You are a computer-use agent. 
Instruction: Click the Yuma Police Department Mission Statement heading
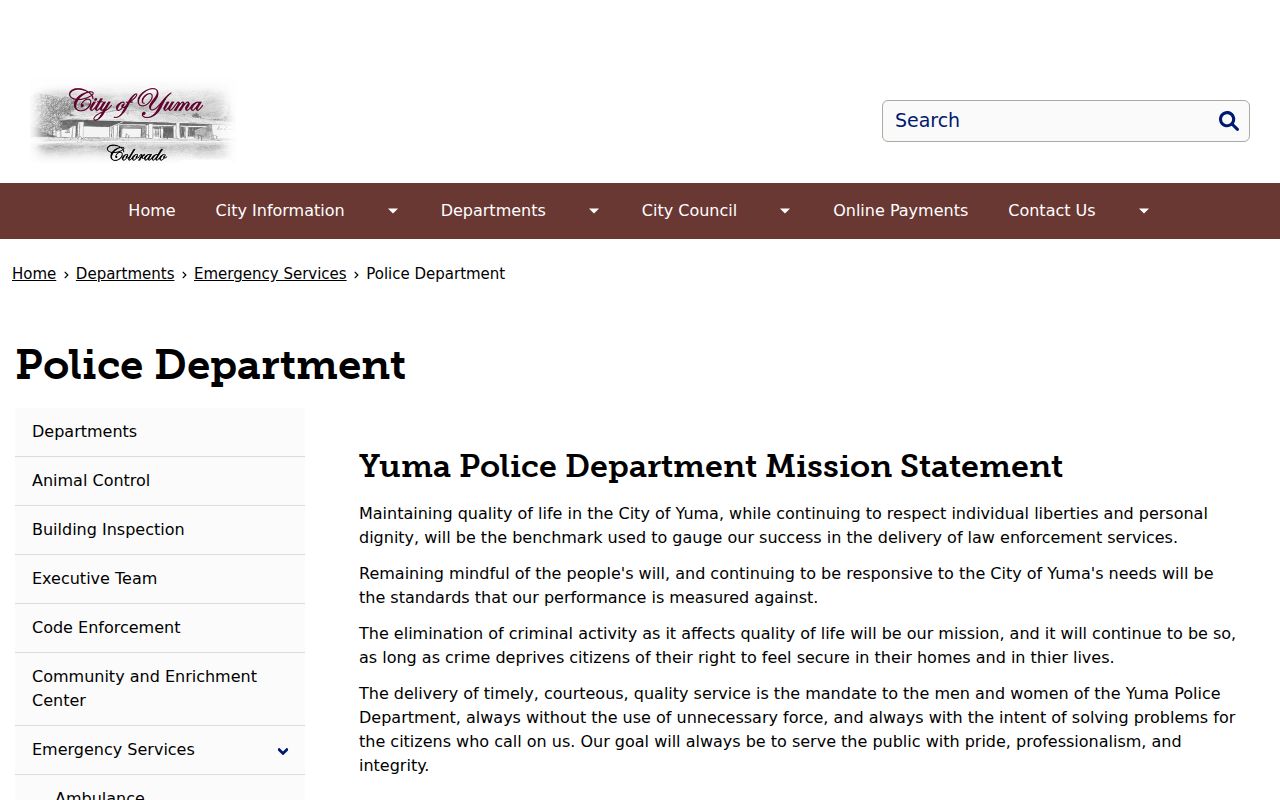point(711,466)
